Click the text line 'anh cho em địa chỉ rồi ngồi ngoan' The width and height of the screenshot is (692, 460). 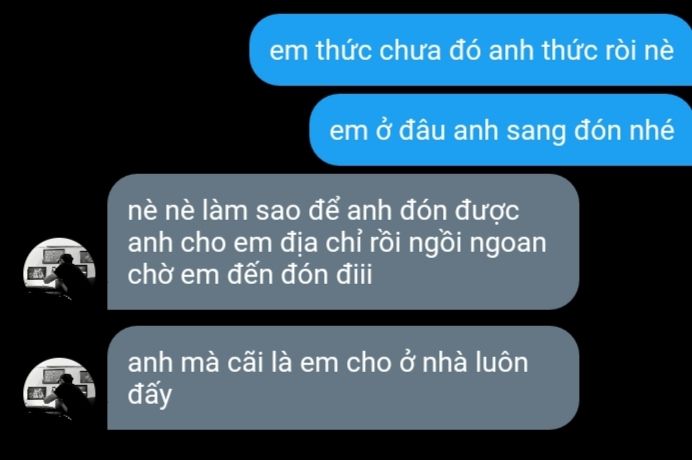(x=337, y=243)
